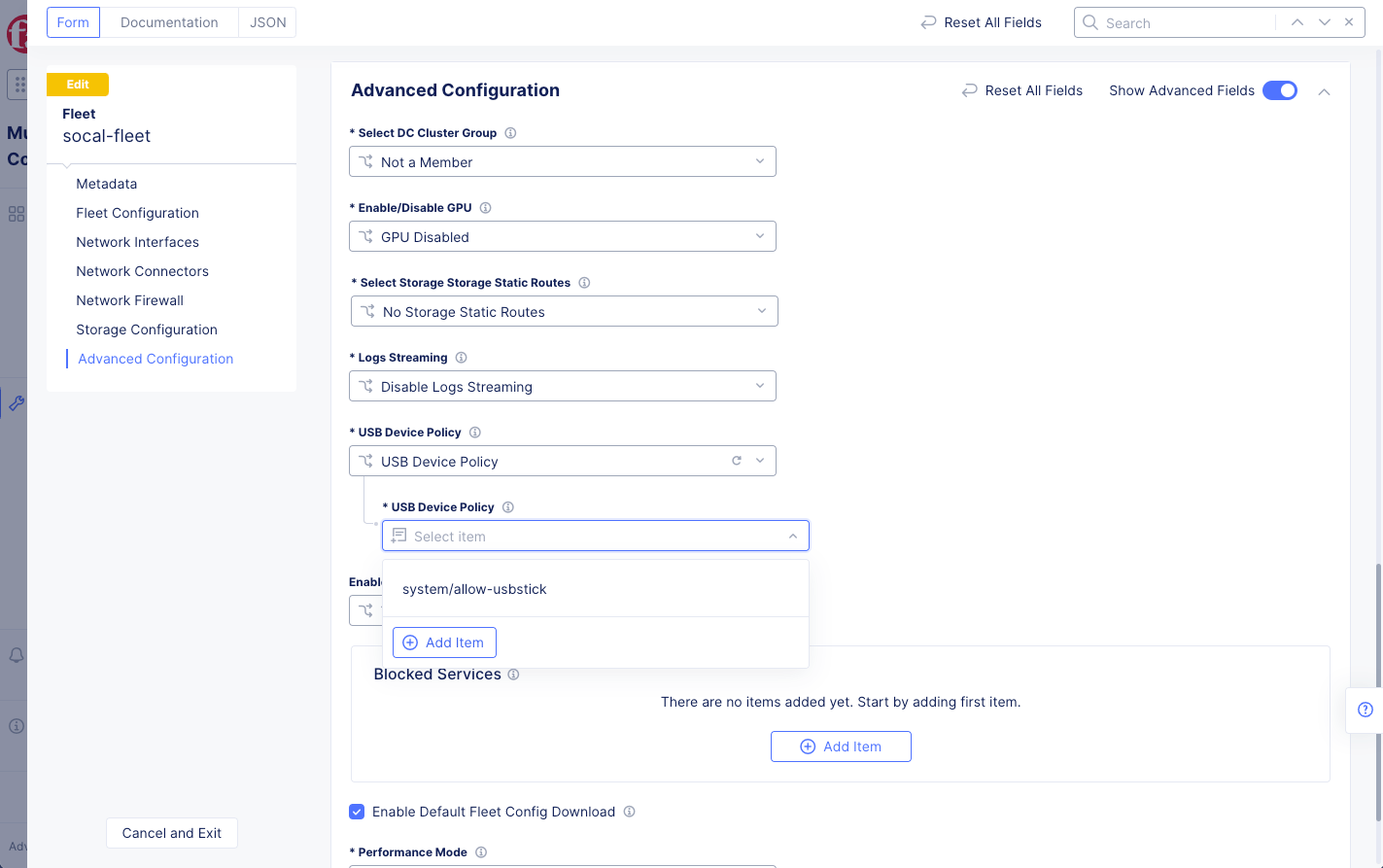Image resolution: width=1383 pixels, height=868 pixels.
Task: Click the help question mark icon on right edge
Action: (x=1365, y=710)
